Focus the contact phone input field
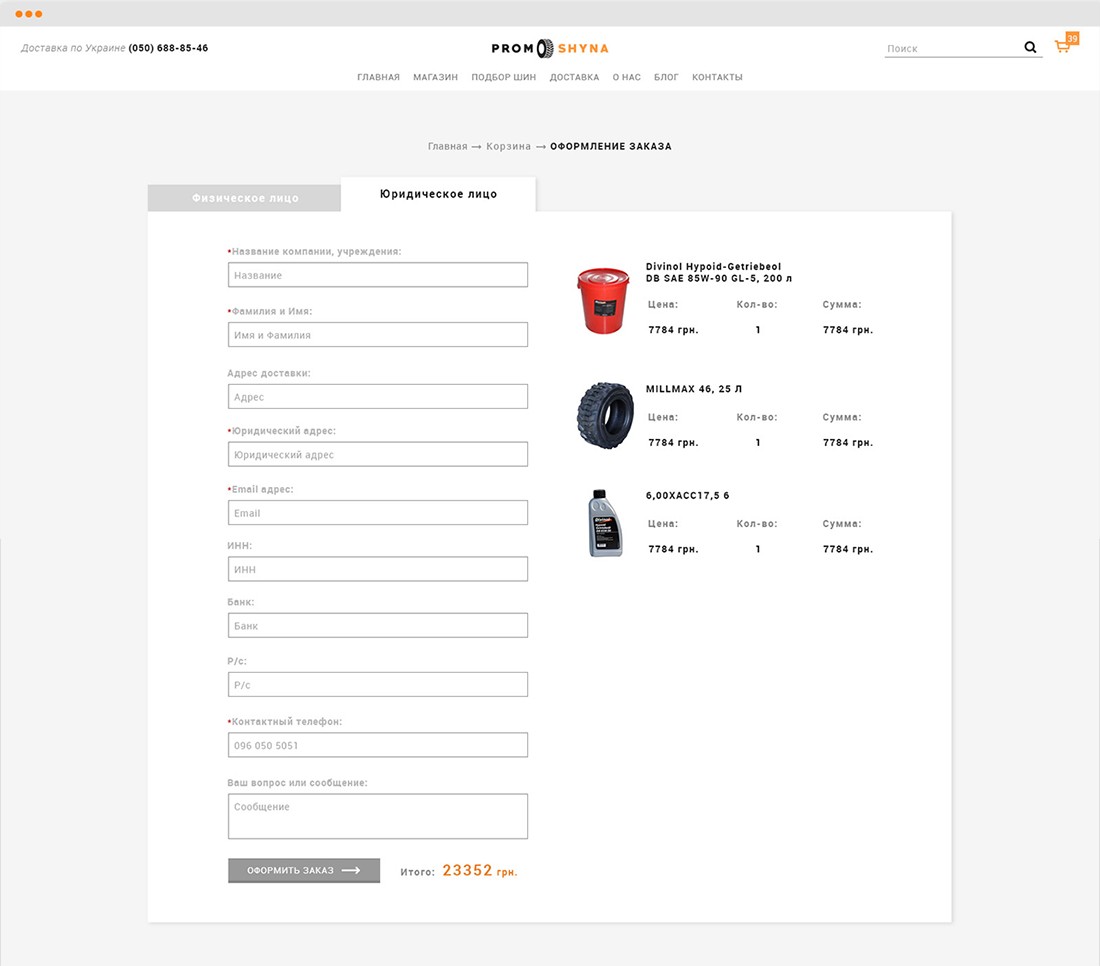This screenshot has height=966, width=1100. click(377, 745)
